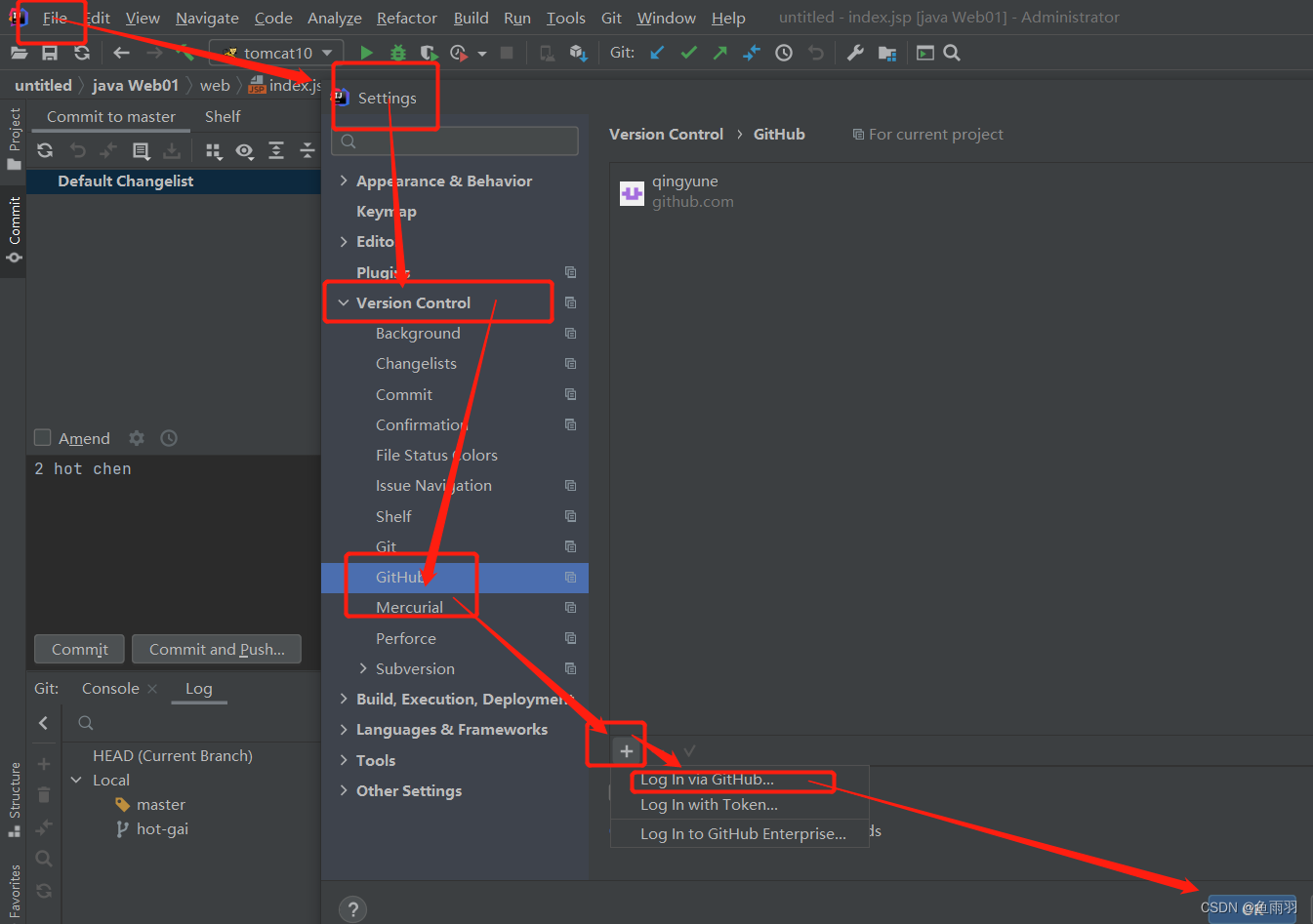Expand Languages & Frameworks settings

point(344,729)
